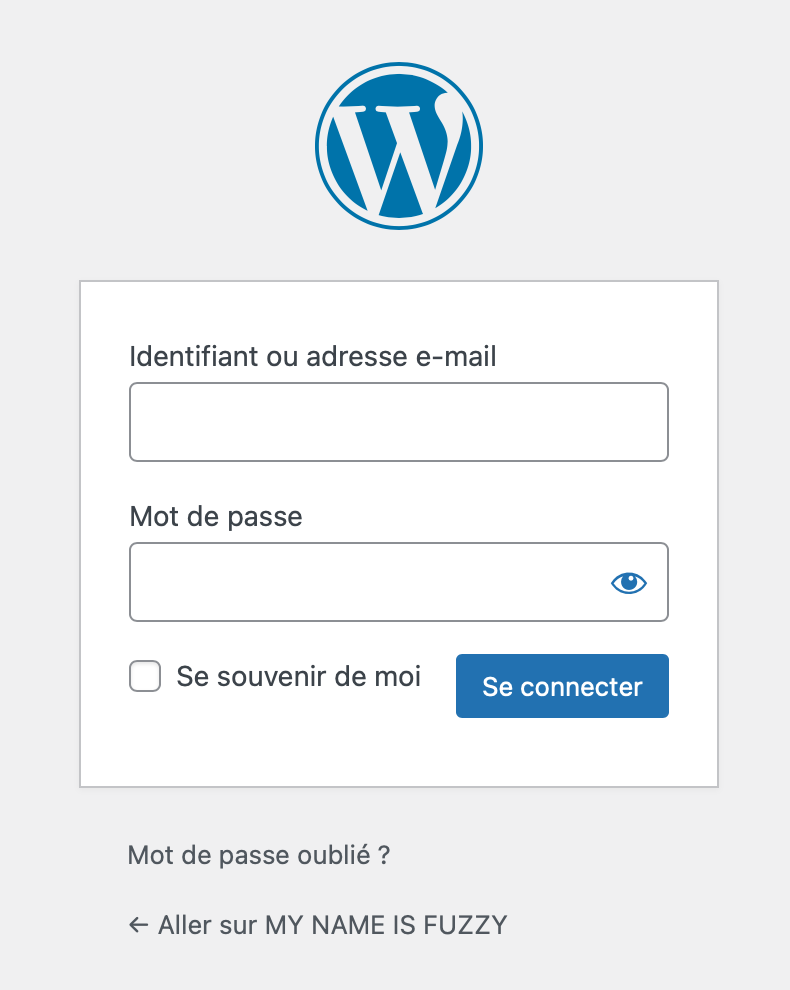Submit the login form with the blue button
Viewport: 790px width, 990px height.
[562, 686]
